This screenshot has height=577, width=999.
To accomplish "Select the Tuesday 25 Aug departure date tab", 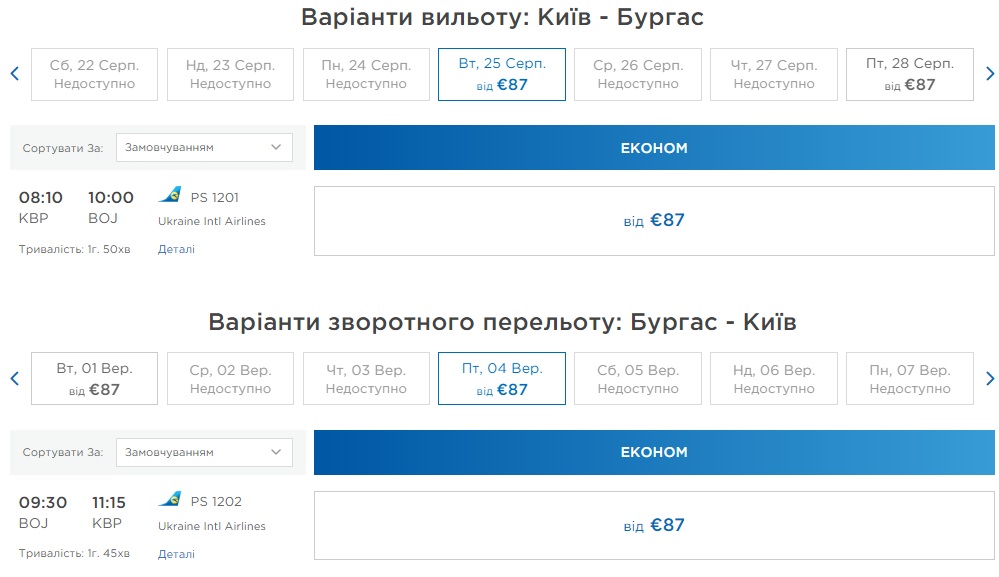I will 502,74.
